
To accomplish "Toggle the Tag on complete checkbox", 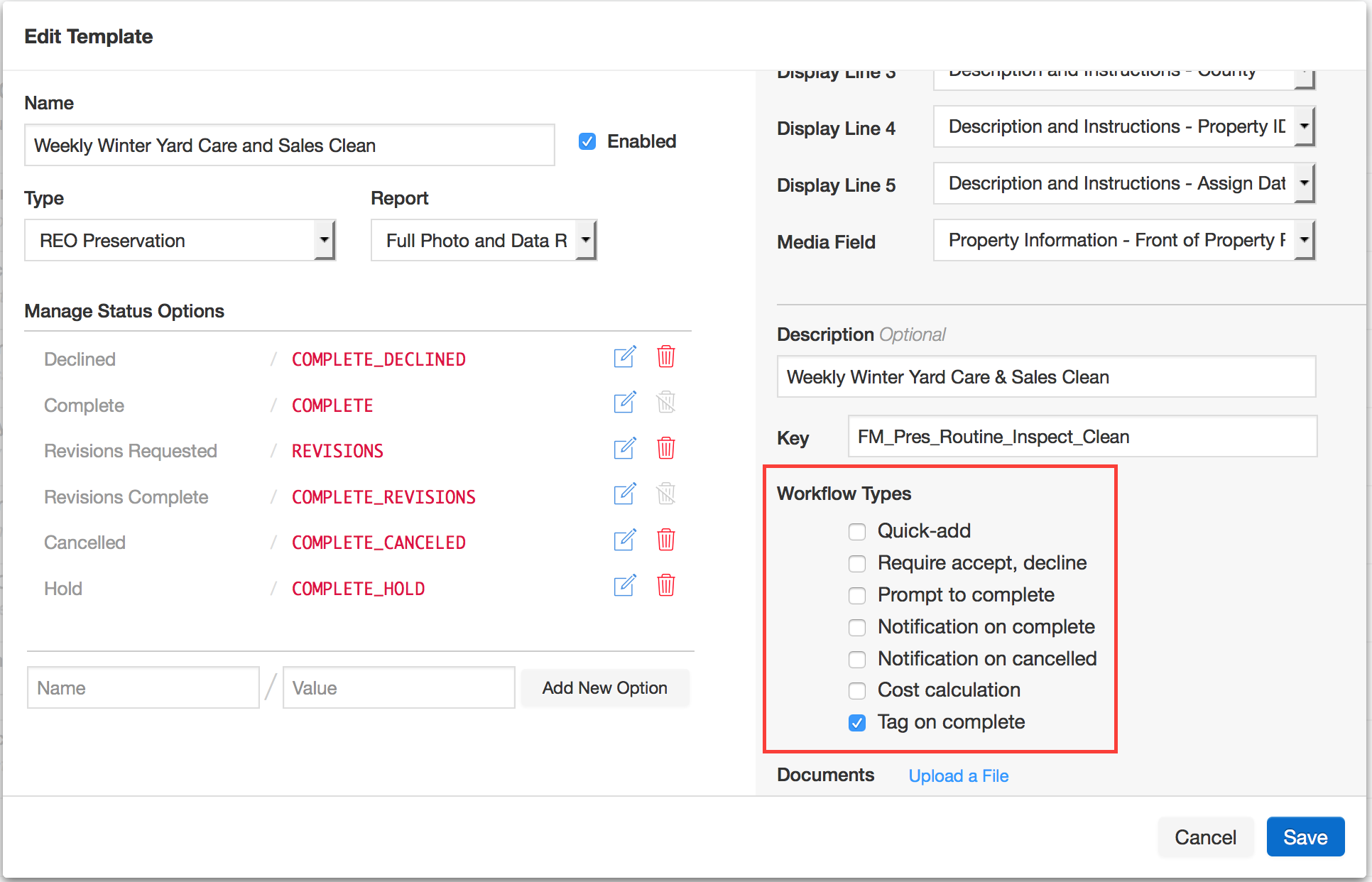I will (x=857, y=723).
